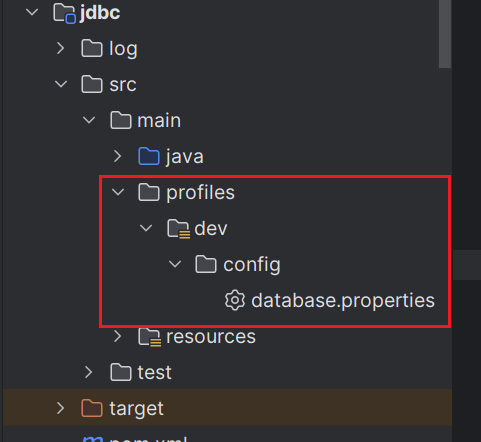Expand the target folder

(60, 408)
